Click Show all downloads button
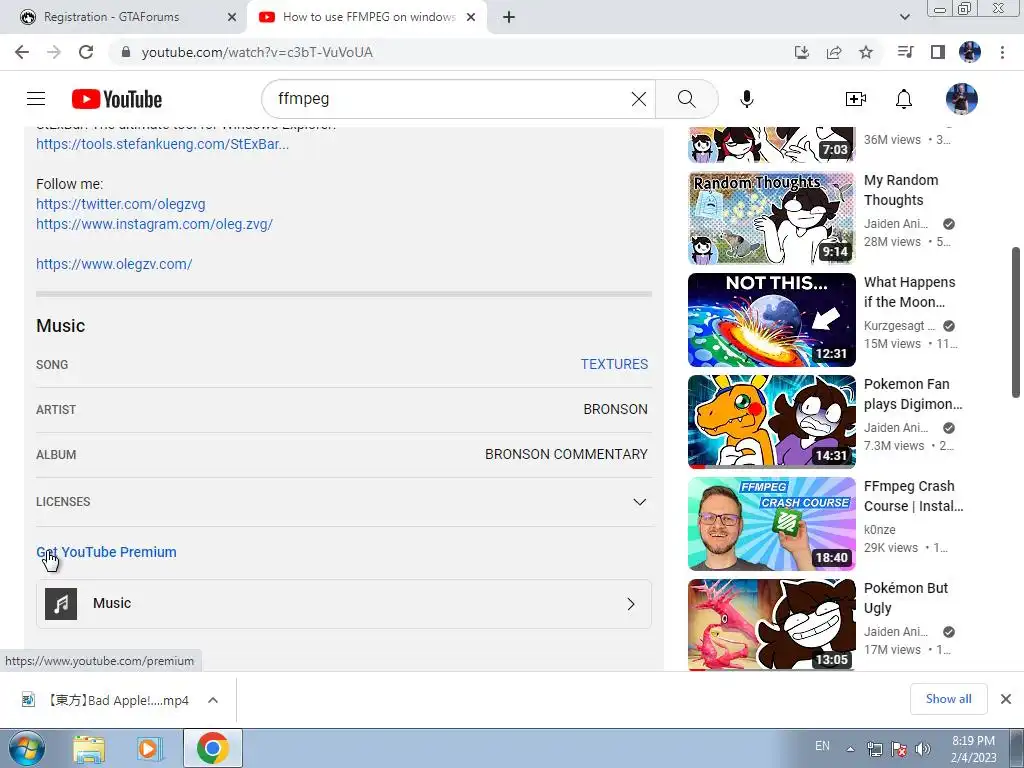The image size is (1024, 768). (x=948, y=699)
